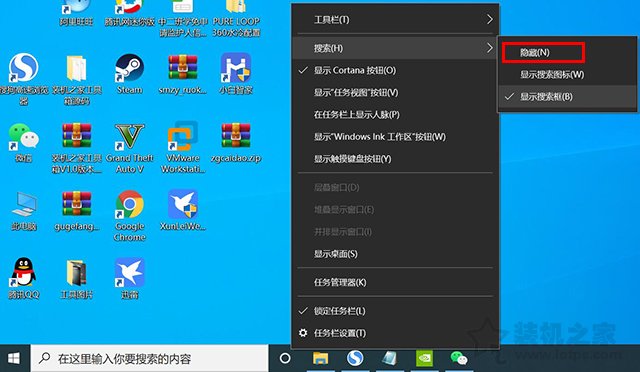640x372 pixels.
Task: Select the 此电脑 desktop icon
Action: (24, 211)
